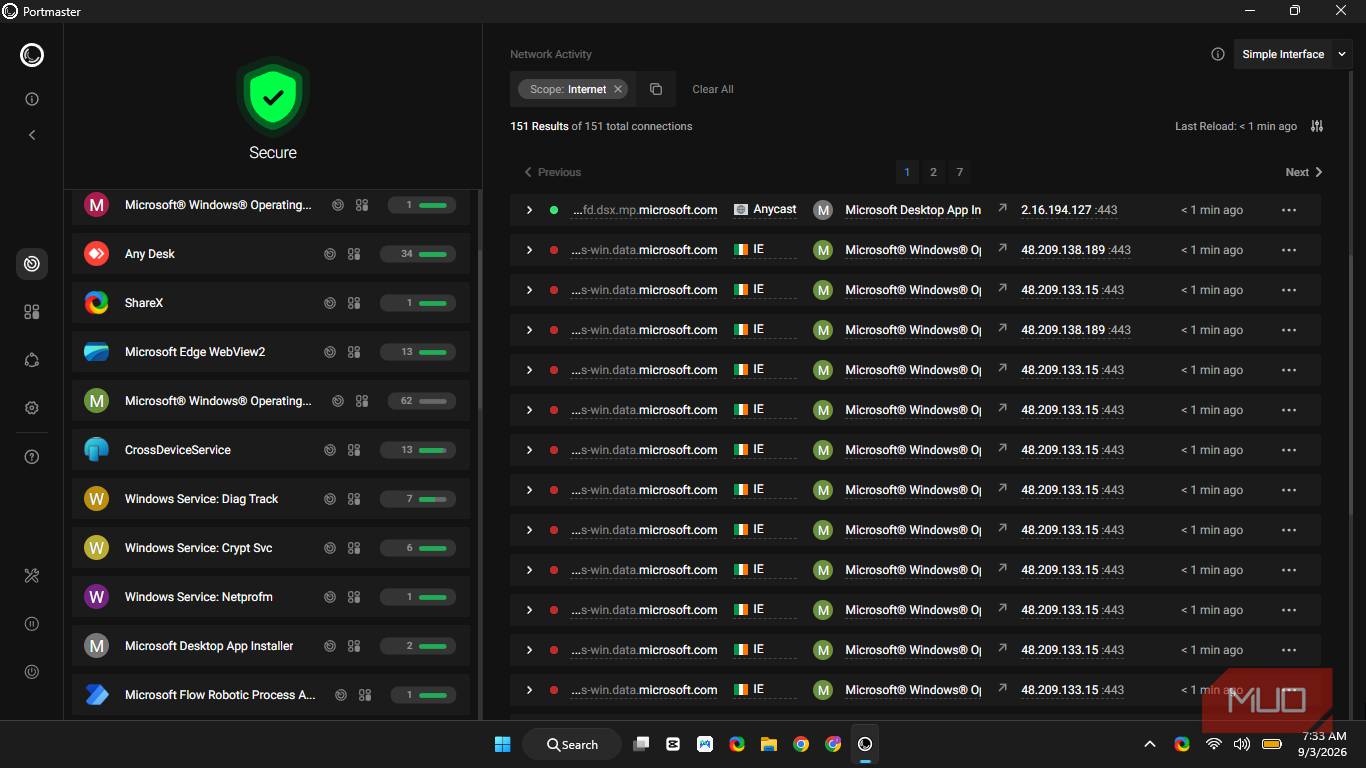1366x768 pixels.
Task: Select Windows Service: Diag Track row
Action: [271, 499]
